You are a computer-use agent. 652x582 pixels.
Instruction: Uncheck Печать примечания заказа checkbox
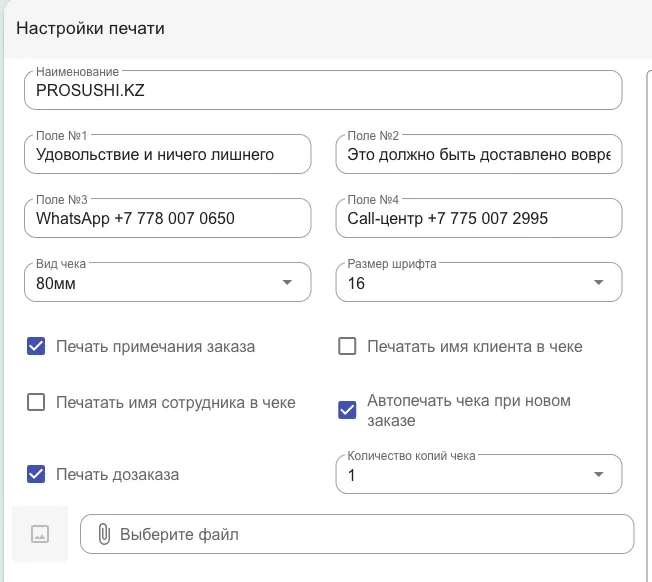[36, 346]
